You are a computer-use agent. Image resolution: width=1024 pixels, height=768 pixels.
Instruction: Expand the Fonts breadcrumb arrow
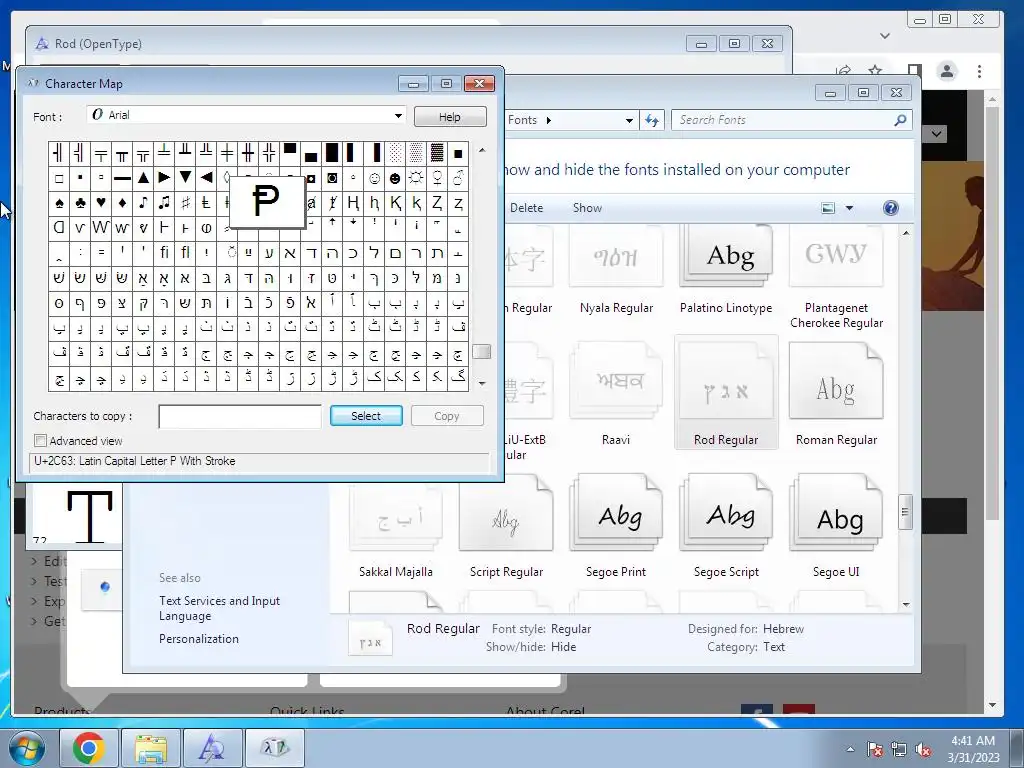(549, 120)
